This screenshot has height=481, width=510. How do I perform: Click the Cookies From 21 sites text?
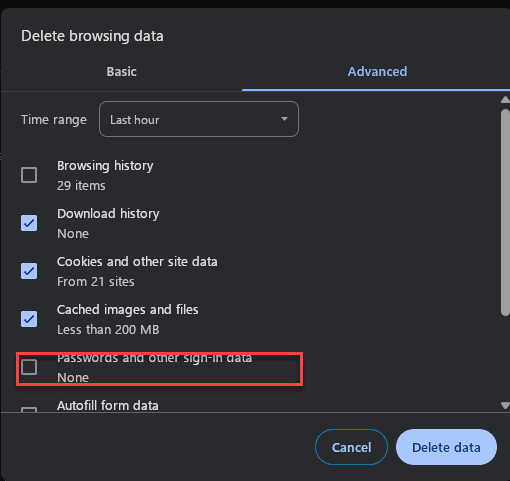[96, 282]
